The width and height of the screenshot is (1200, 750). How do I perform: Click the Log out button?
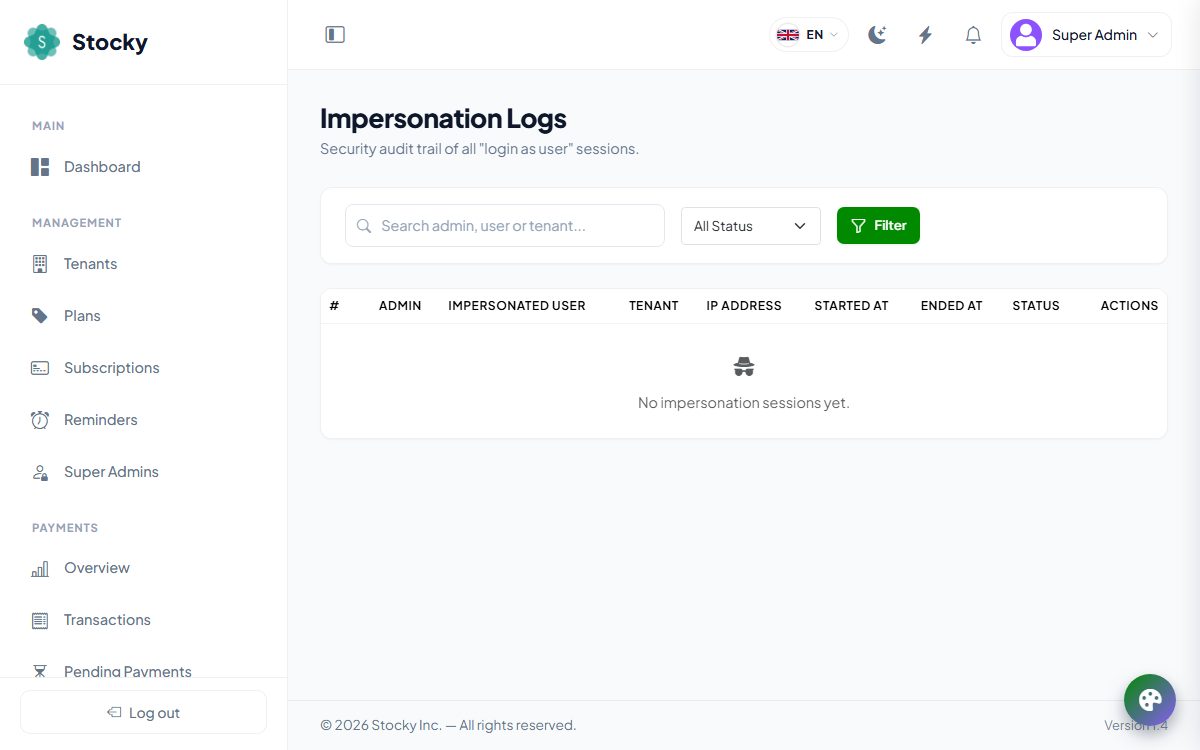tap(143, 713)
